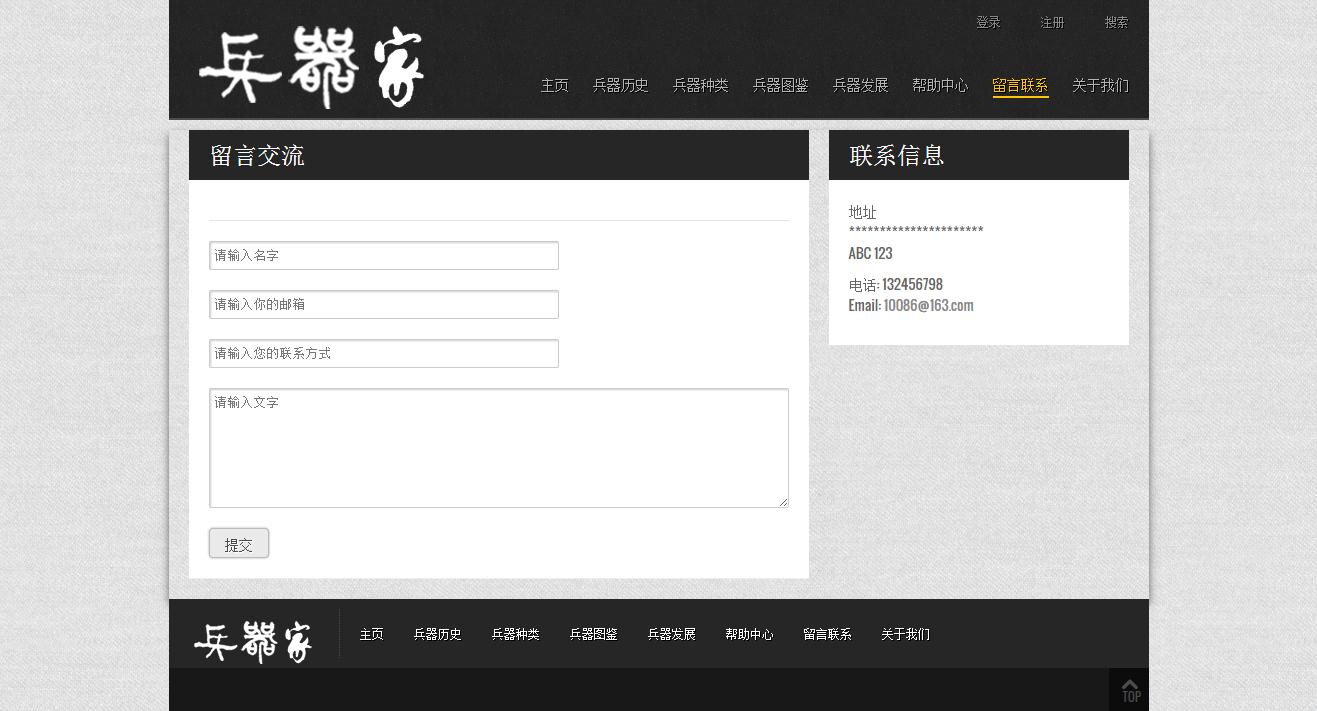Click the 搜索 search link
The image size is (1317, 711).
coord(1116,23)
